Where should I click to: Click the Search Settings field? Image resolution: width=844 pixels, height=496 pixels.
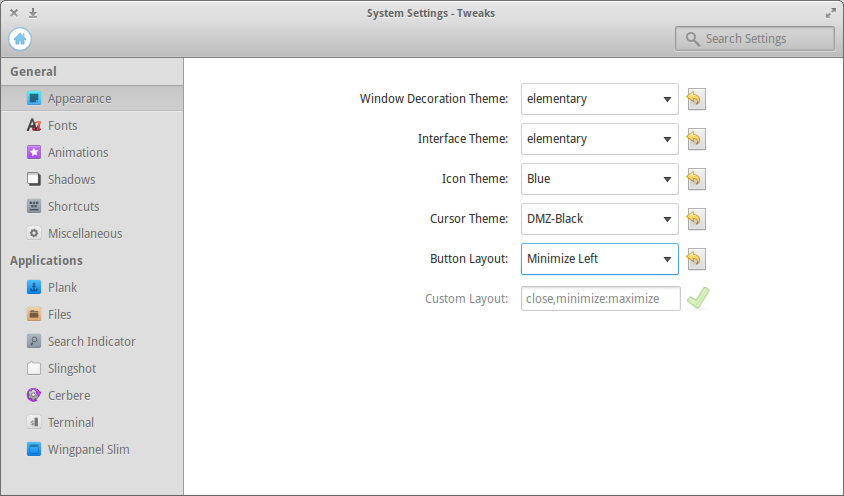tap(755, 39)
